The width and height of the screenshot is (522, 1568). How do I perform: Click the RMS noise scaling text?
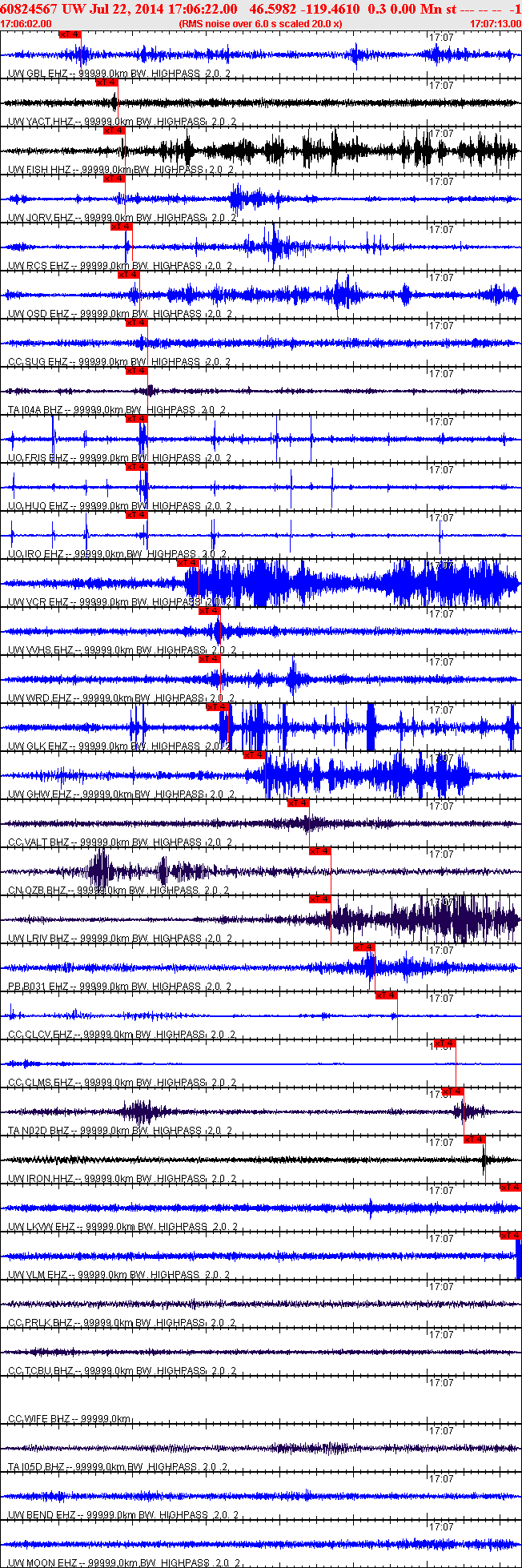(x=261, y=24)
